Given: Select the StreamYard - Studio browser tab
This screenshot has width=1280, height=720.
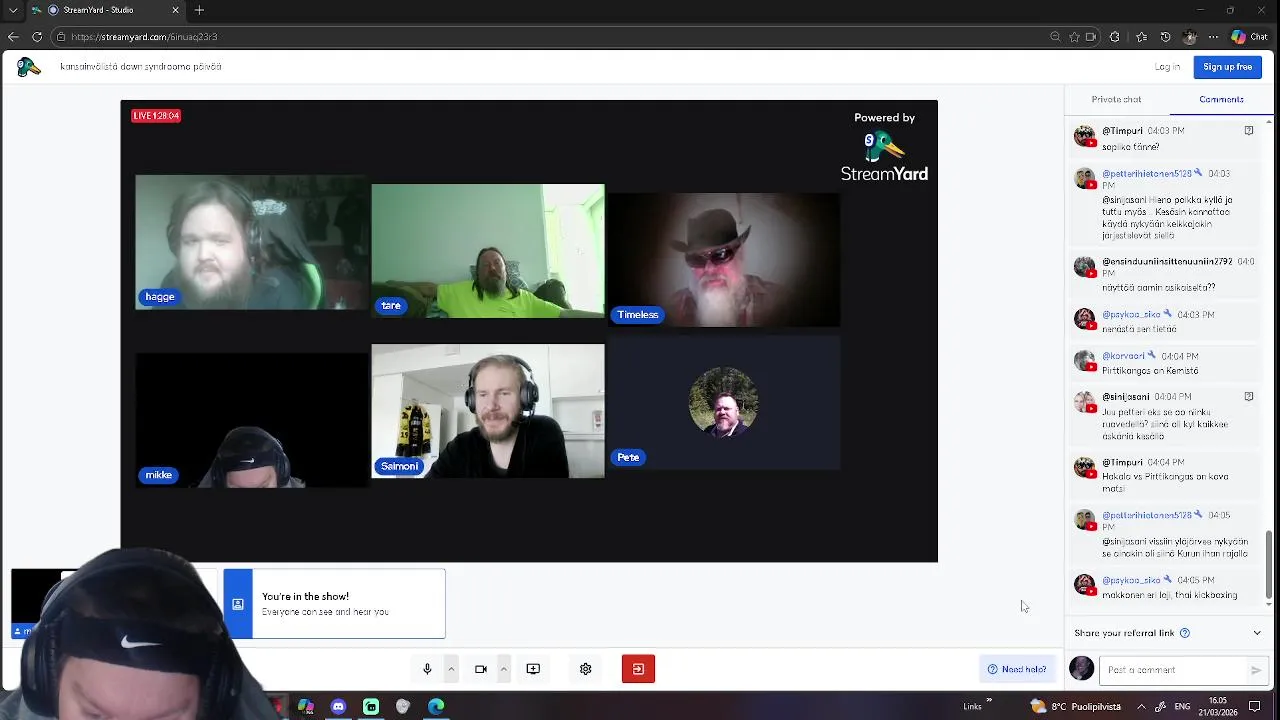Looking at the screenshot, I should click(107, 10).
